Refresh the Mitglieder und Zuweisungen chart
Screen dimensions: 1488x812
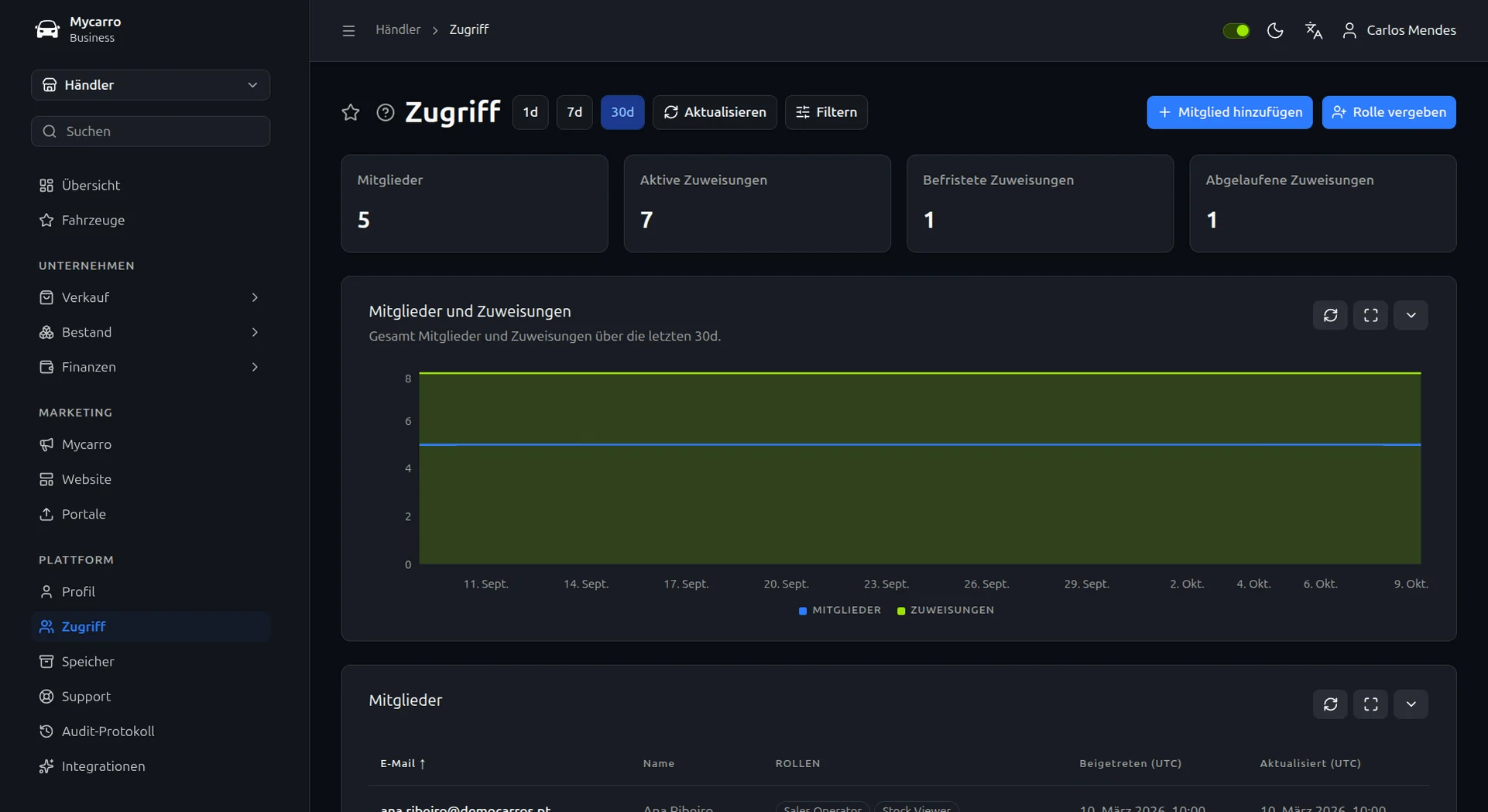click(x=1330, y=315)
